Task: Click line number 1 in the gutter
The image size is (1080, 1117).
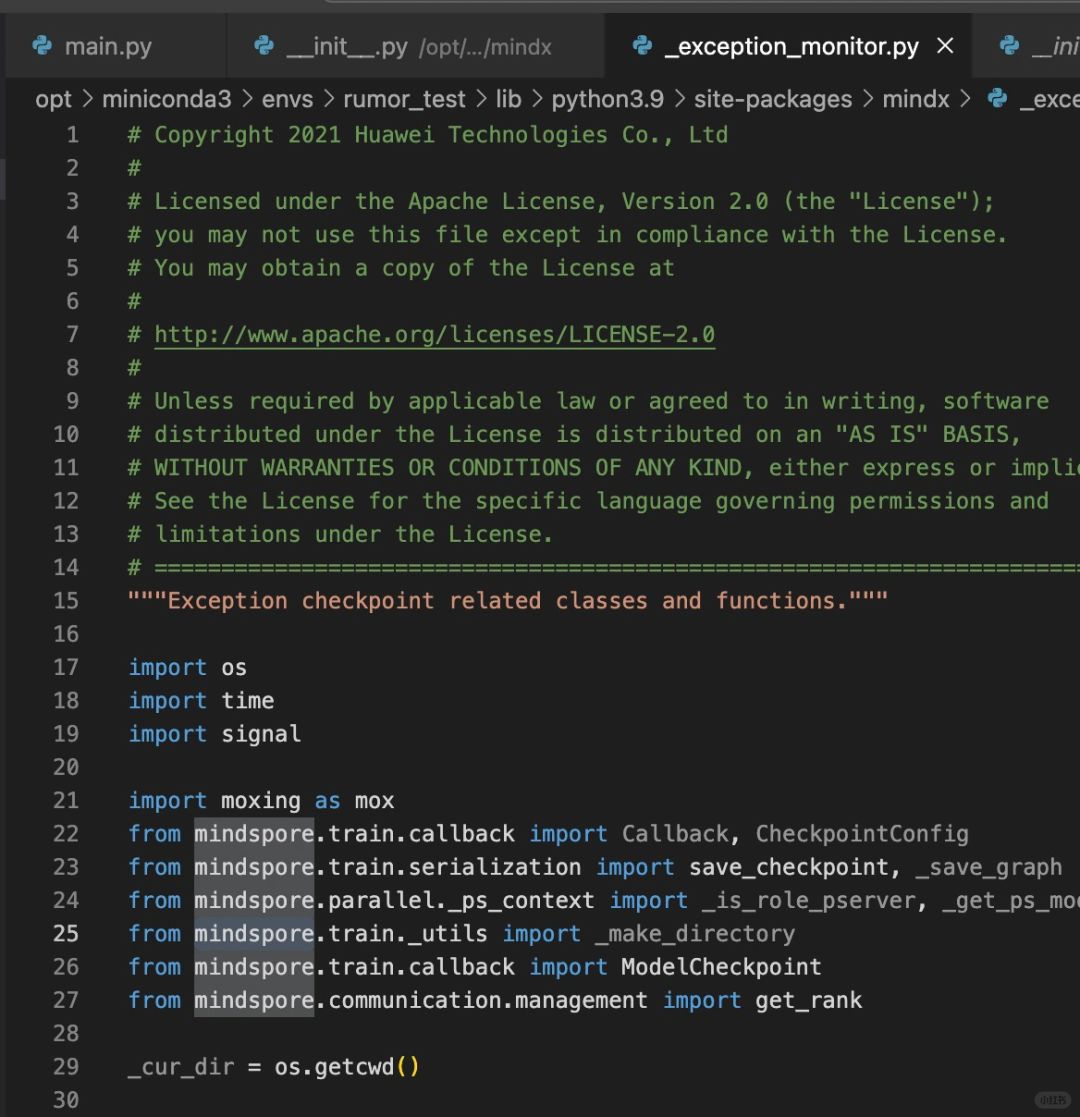Action: 73,135
